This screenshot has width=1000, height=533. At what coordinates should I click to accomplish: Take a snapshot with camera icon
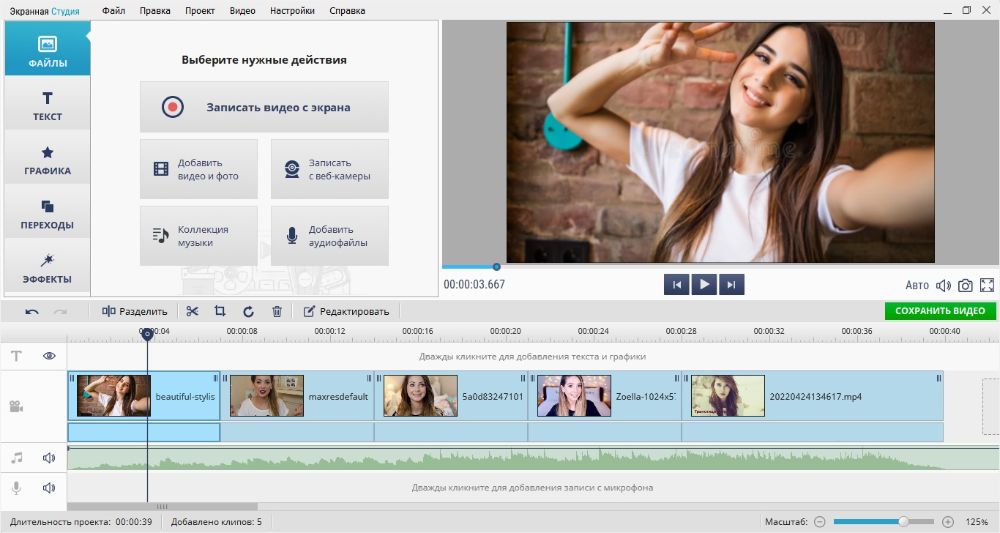point(965,285)
